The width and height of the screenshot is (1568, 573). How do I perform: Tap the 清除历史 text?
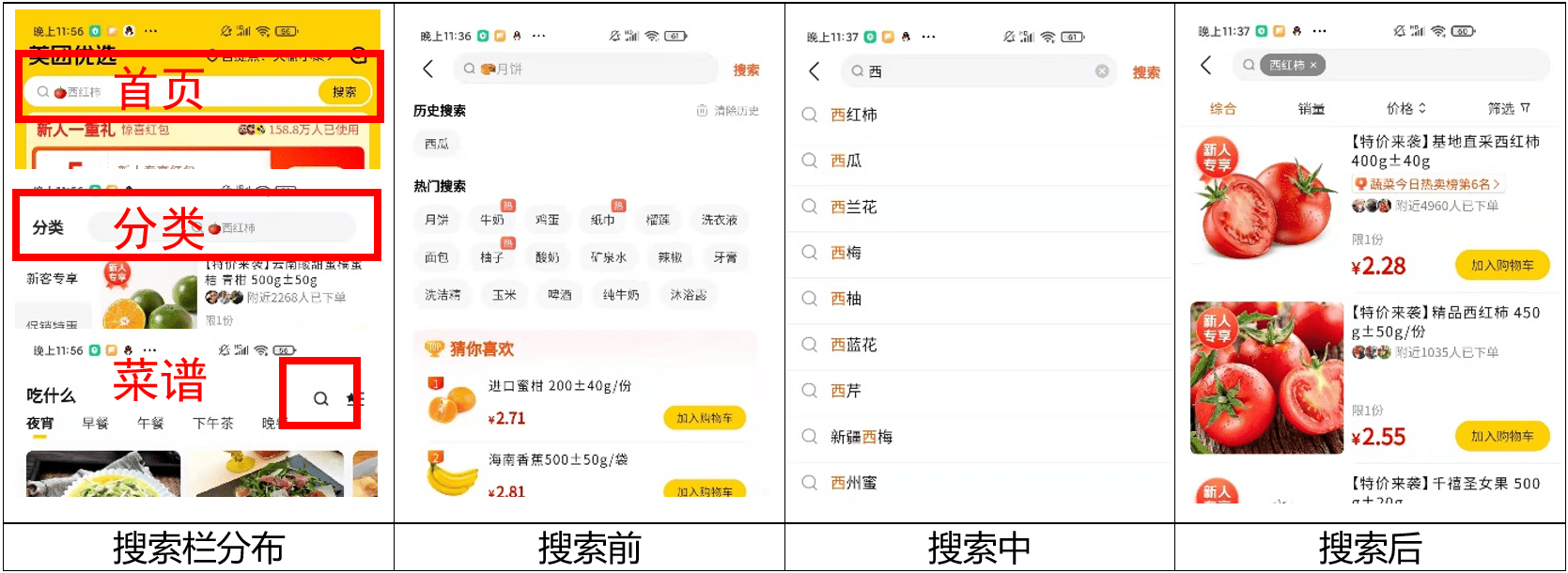[x=736, y=111]
